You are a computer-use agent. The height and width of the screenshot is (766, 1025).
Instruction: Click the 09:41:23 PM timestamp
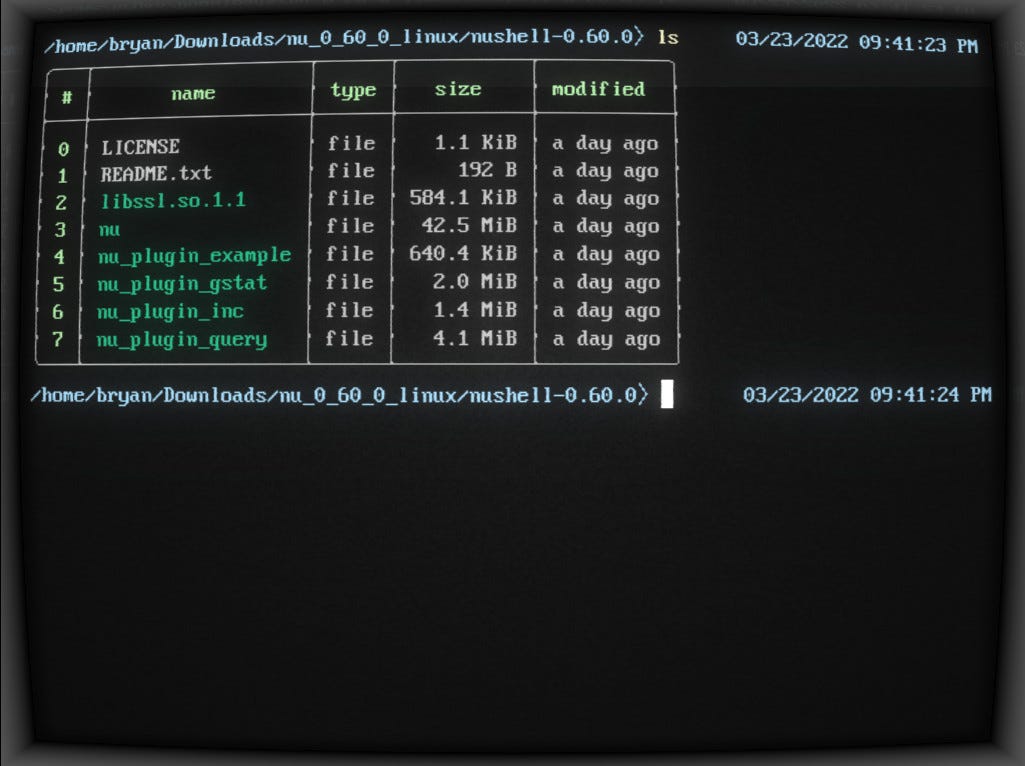point(918,44)
